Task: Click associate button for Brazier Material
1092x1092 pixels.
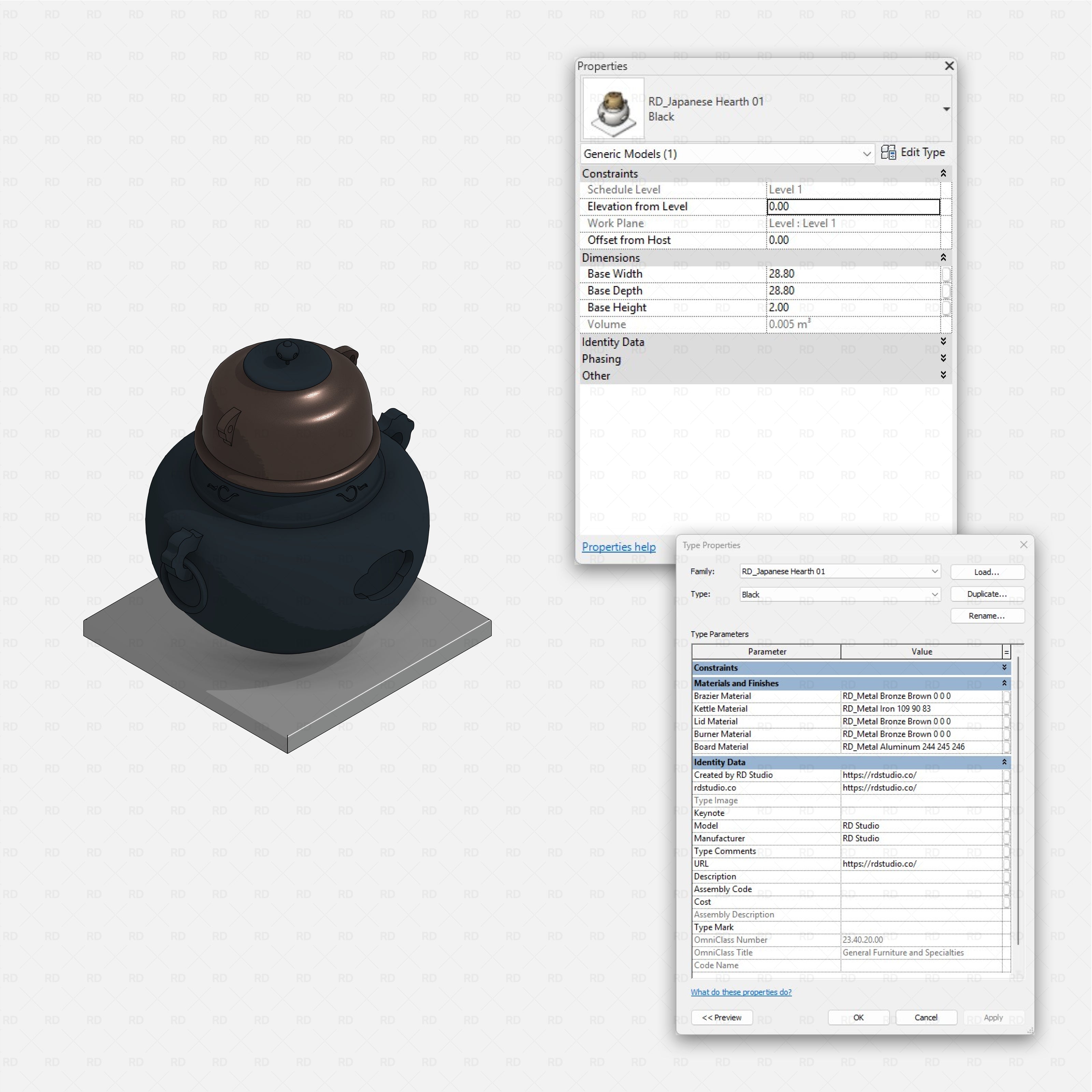Action: [1006, 696]
